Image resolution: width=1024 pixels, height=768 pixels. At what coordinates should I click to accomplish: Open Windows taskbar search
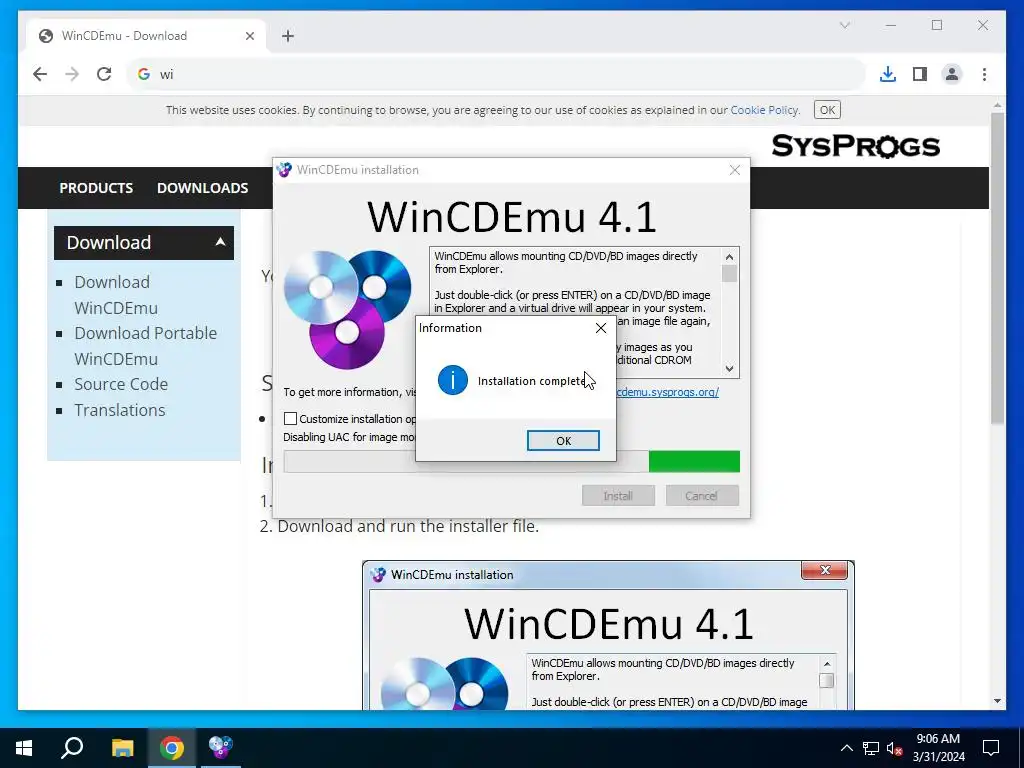(72, 748)
